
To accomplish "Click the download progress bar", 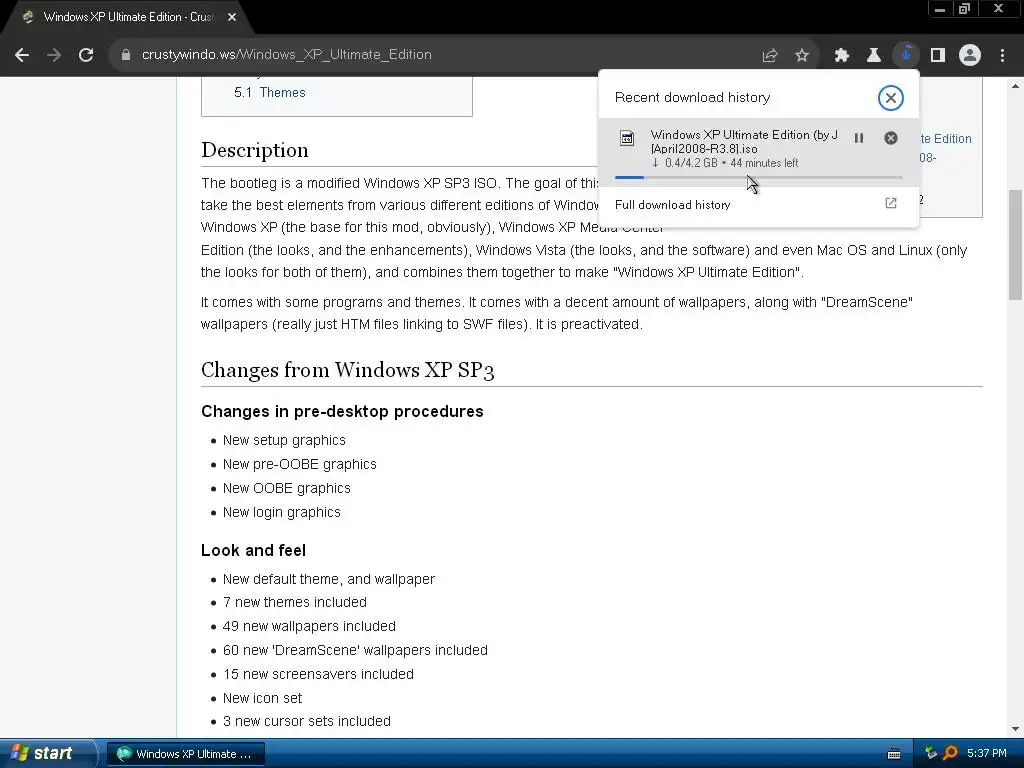I will pos(759,178).
